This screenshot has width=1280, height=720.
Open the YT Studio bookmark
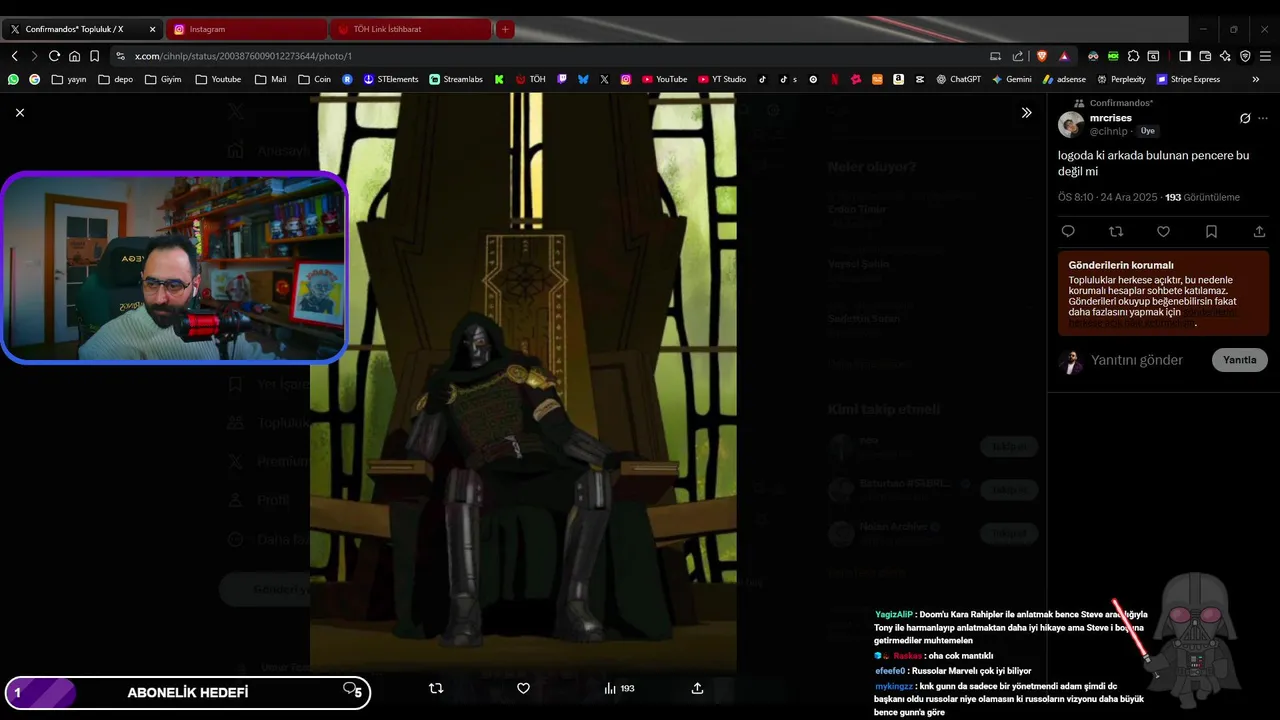coord(722,79)
